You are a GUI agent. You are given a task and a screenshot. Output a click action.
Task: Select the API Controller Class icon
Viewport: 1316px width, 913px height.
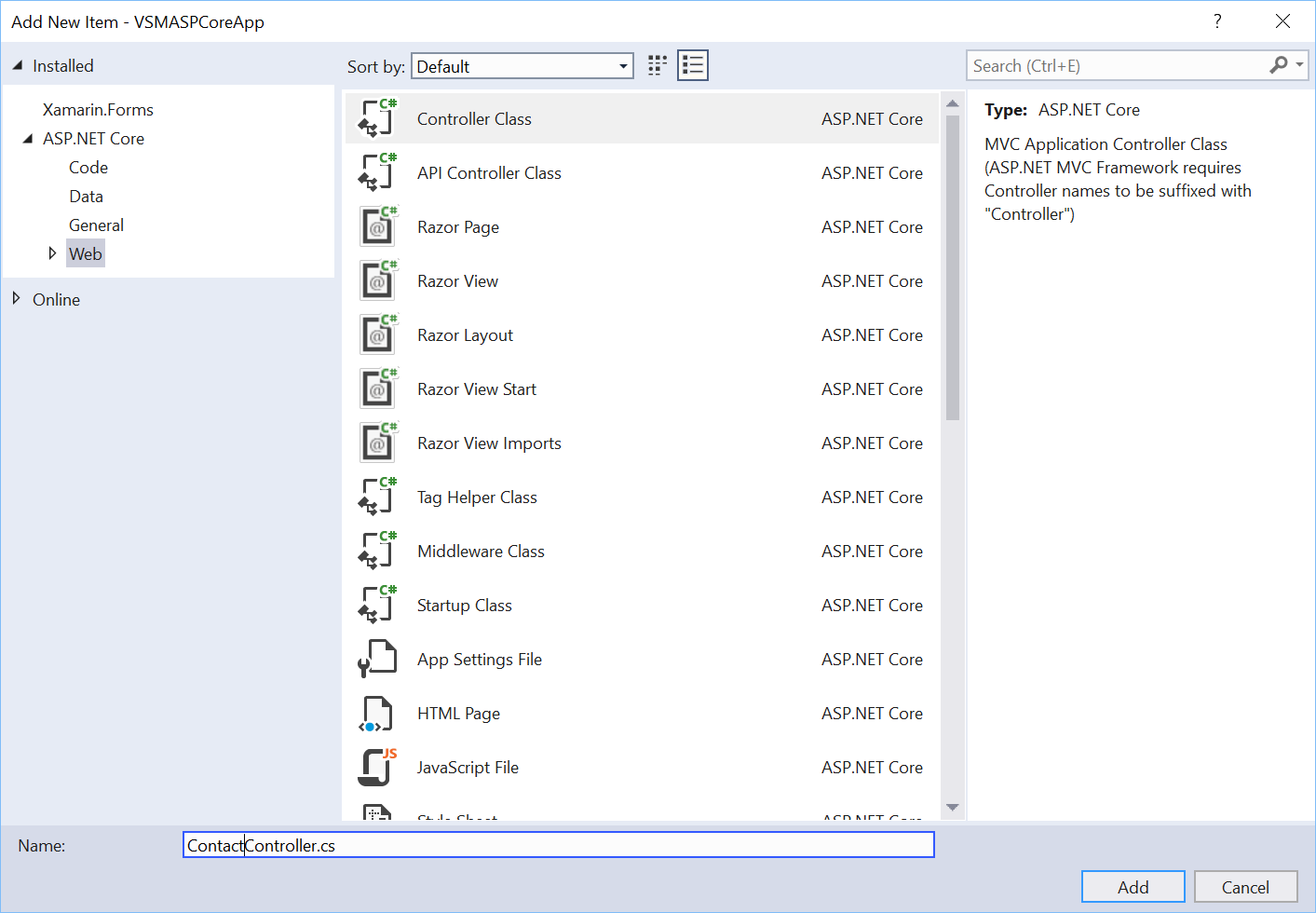(377, 173)
